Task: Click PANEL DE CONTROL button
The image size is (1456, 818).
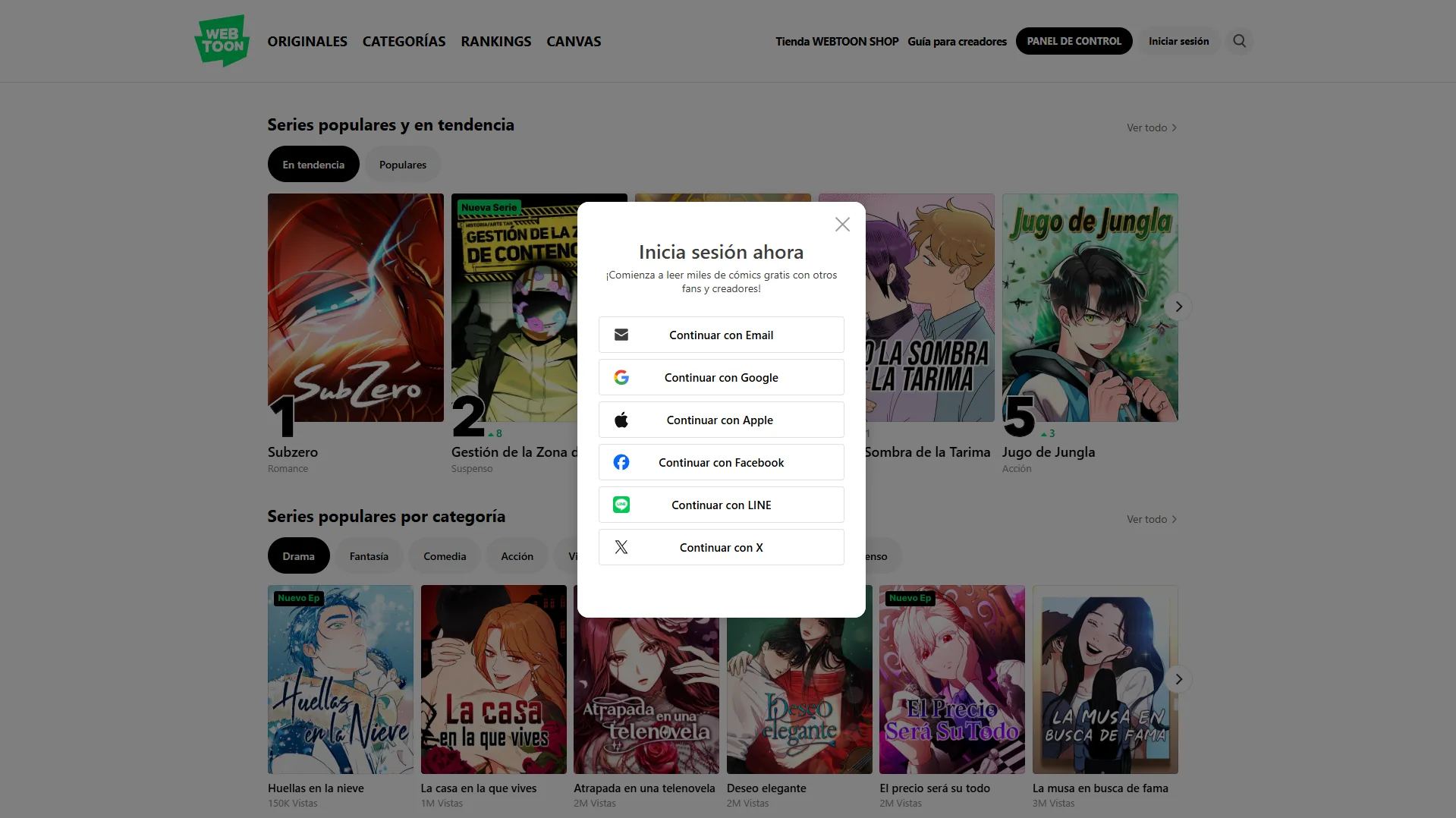Action: click(x=1074, y=41)
